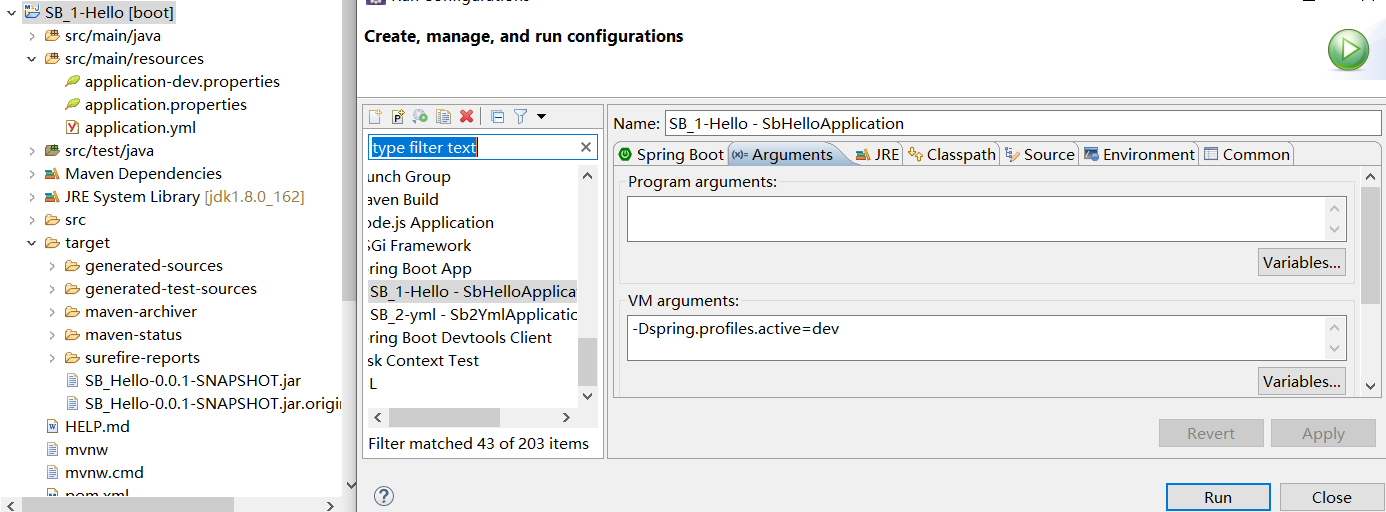The image size is (1386, 512).
Task: Select Node.js Application configuration type
Action: coord(431,222)
